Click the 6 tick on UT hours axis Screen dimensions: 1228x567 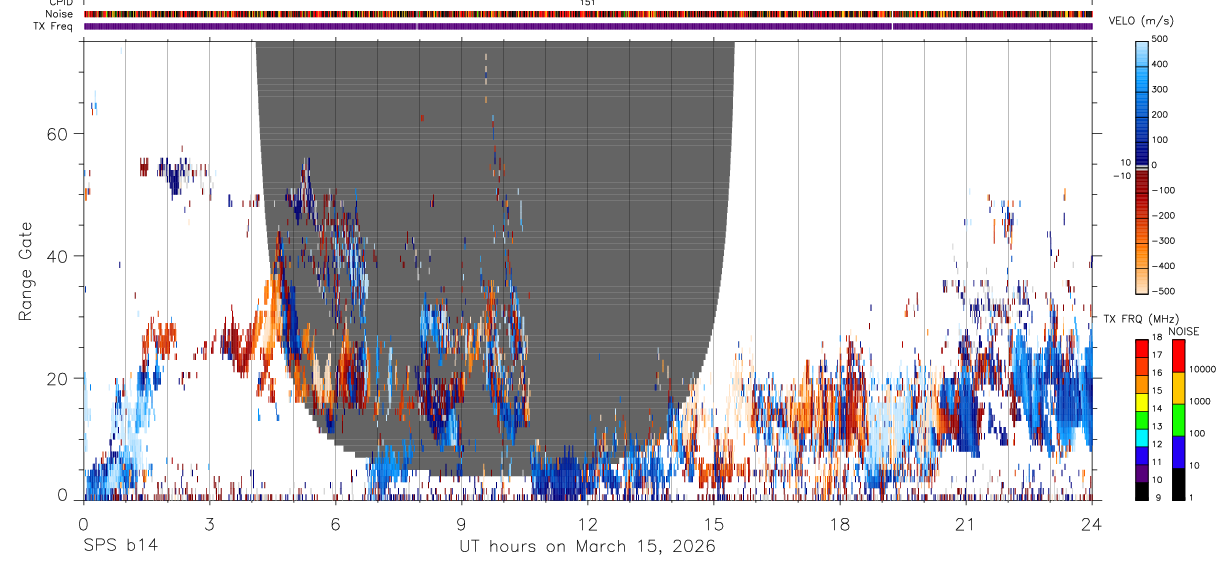335,524
